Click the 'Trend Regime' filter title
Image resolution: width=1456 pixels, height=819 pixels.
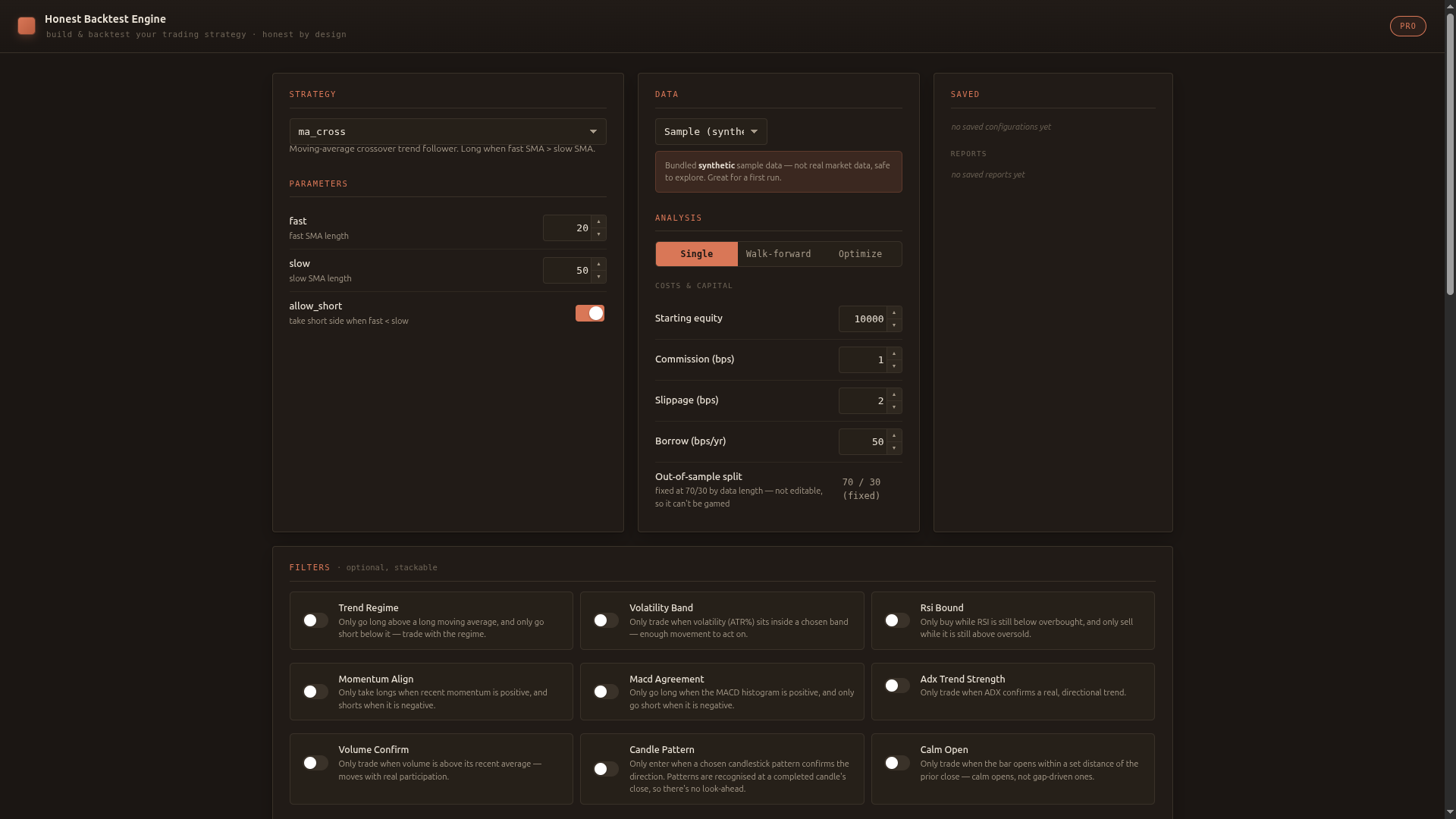pyautogui.click(x=368, y=607)
